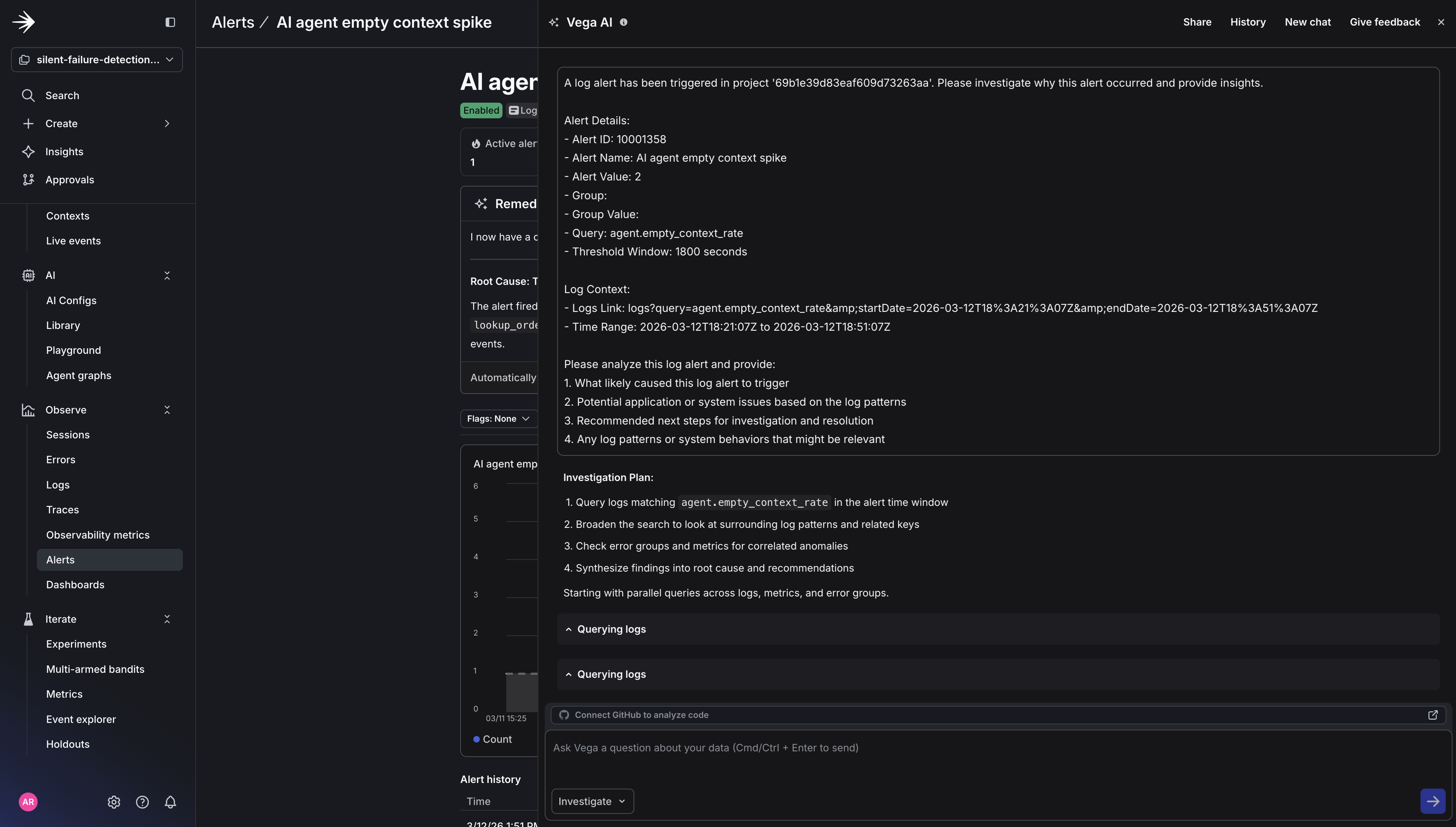Collapse the Observe sidebar section
1456x827 pixels.
point(167,410)
